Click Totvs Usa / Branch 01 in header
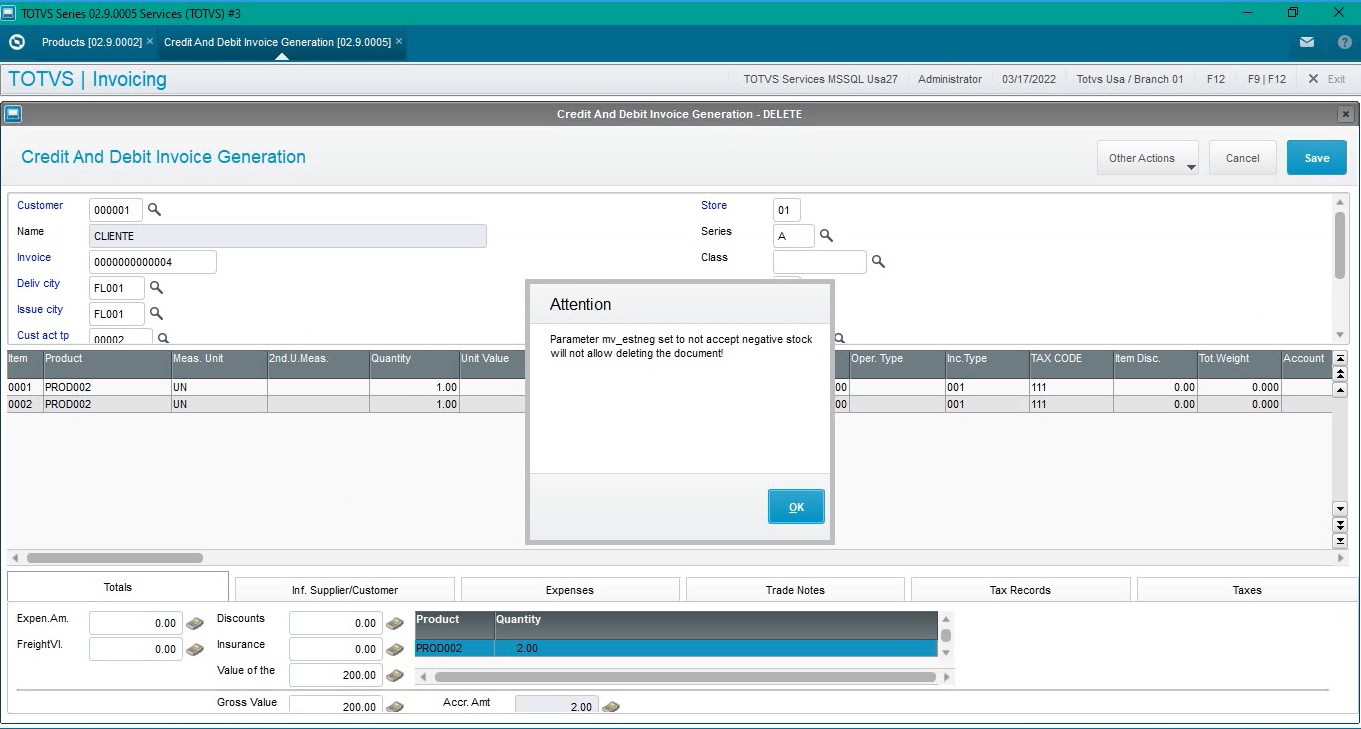 (x=1130, y=79)
